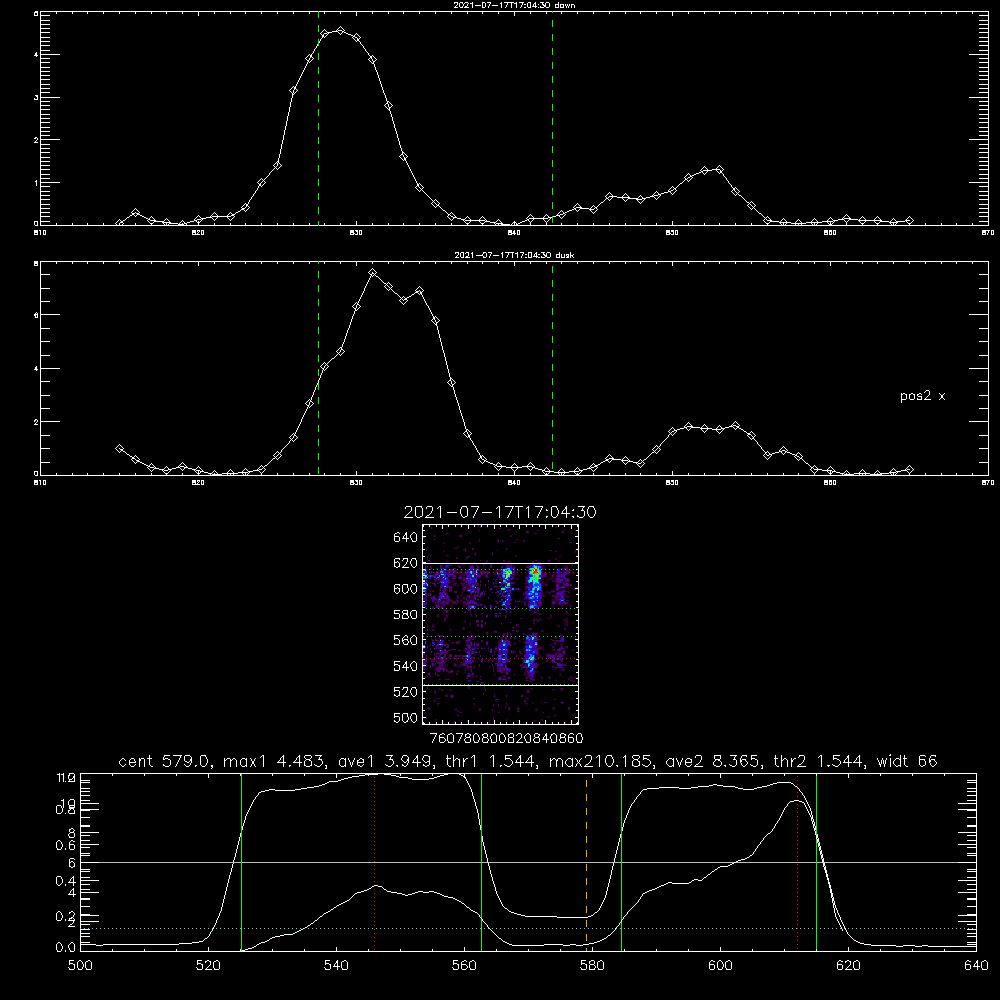This screenshot has width=1000, height=1000.
Task: Click the highest diamond marker of the dawn curve
Action: click(x=341, y=31)
